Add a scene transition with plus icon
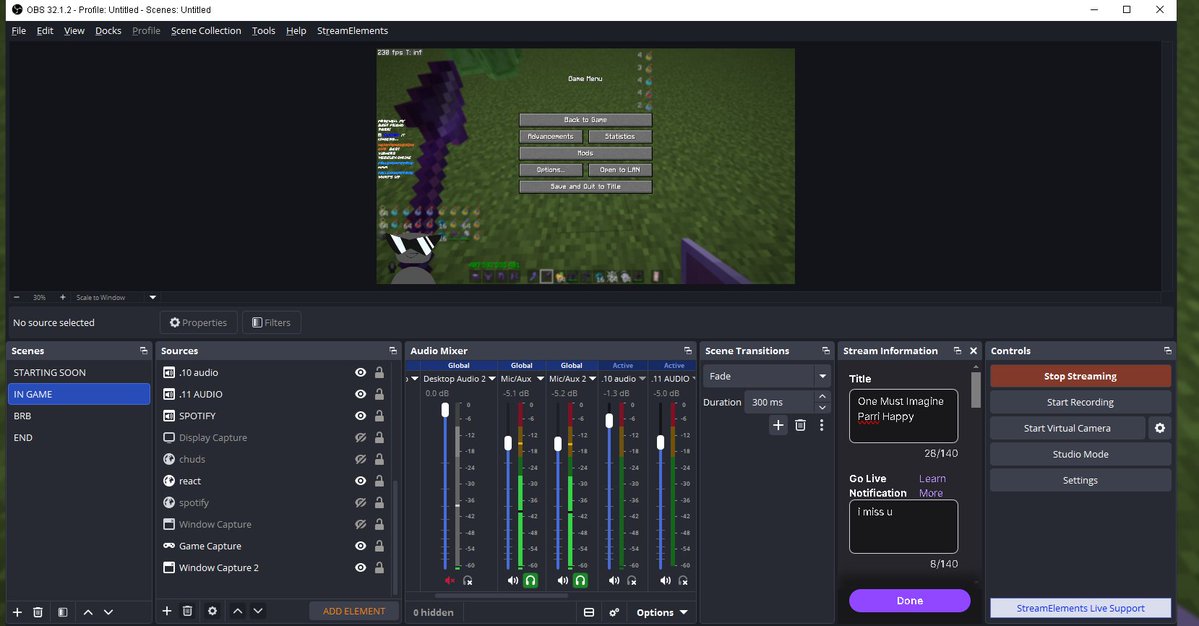Screen dimensions: 1199x626 778,425
